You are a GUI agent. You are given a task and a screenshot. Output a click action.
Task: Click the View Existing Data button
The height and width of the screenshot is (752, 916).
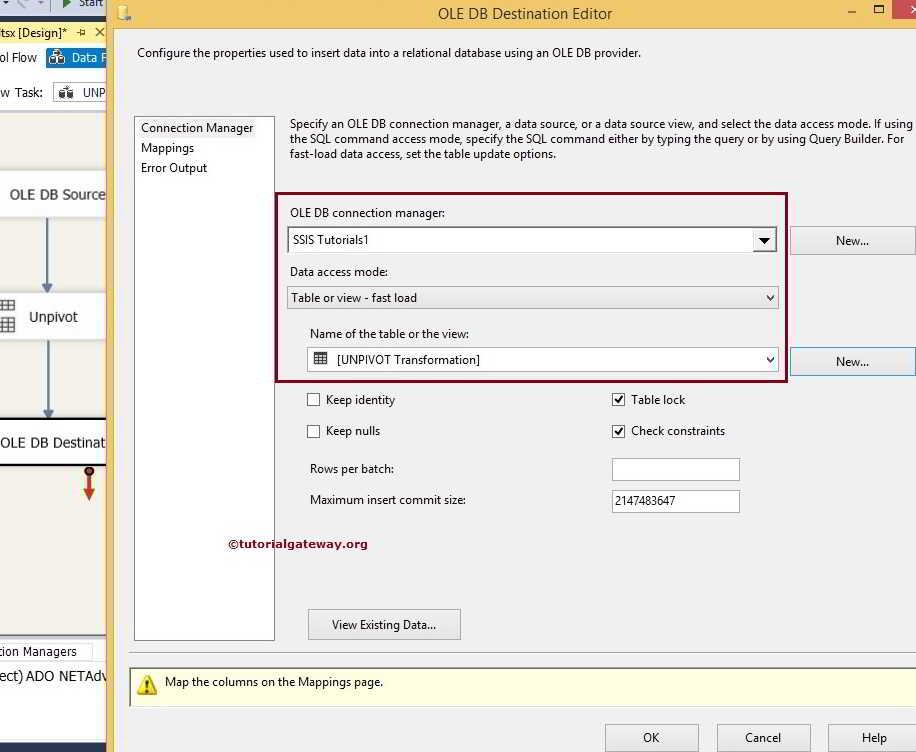tap(384, 625)
